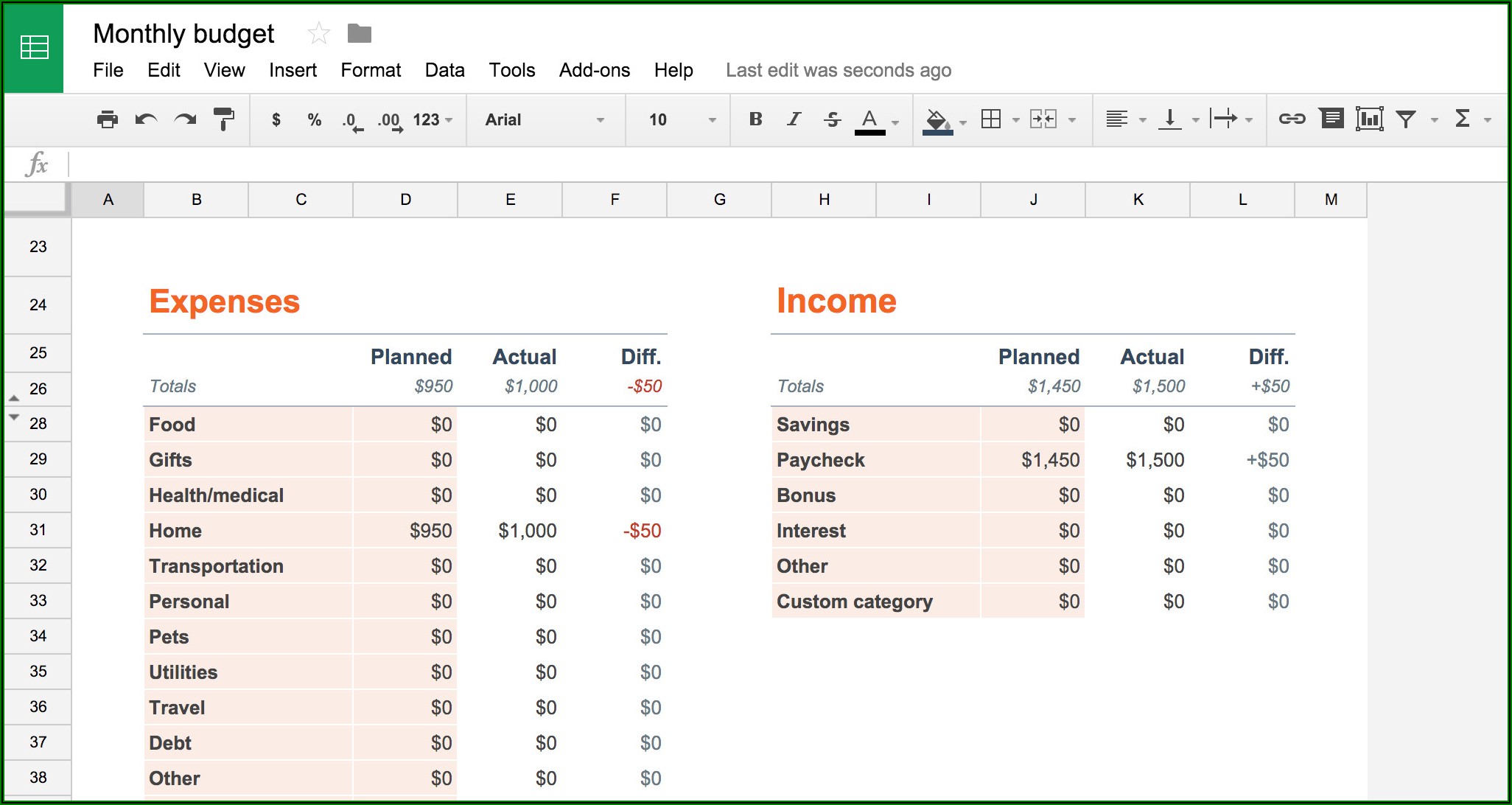Click the undo arrow
This screenshot has width=1512, height=805.
(x=146, y=119)
